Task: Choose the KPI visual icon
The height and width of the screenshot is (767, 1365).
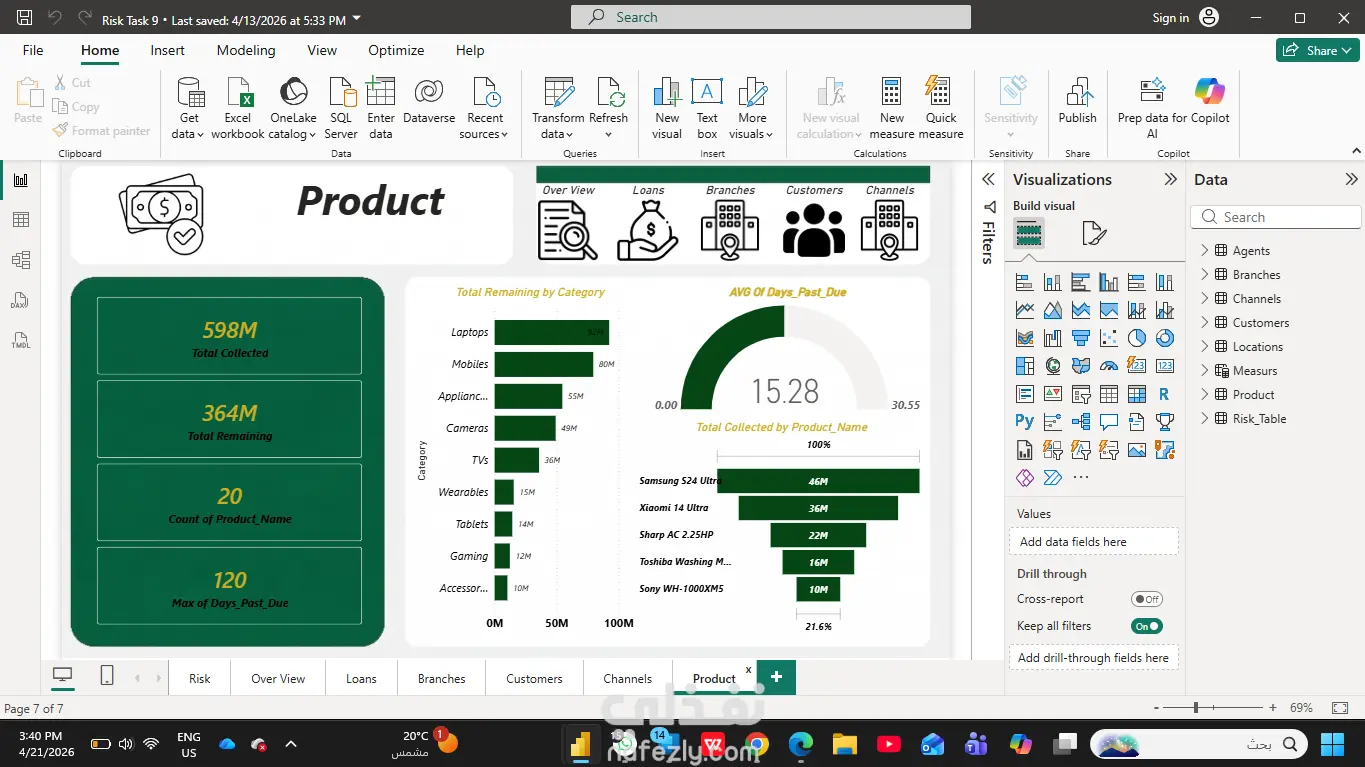Action: coord(1052,394)
